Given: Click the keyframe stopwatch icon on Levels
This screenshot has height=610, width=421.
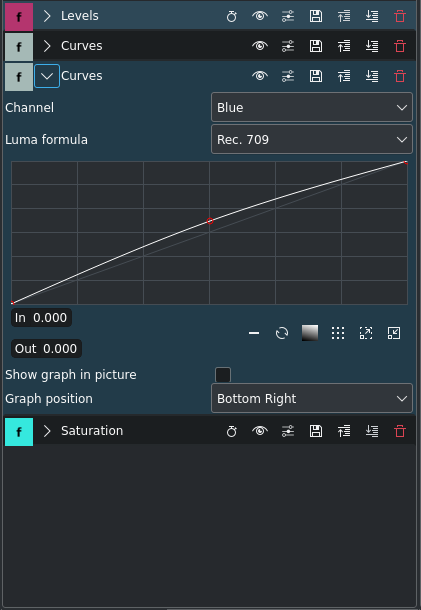Looking at the screenshot, I should pyautogui.click(x=232, y=16).
